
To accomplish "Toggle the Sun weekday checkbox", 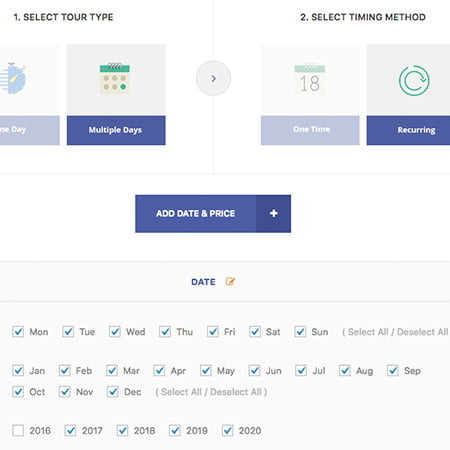I will click(300, 332).
